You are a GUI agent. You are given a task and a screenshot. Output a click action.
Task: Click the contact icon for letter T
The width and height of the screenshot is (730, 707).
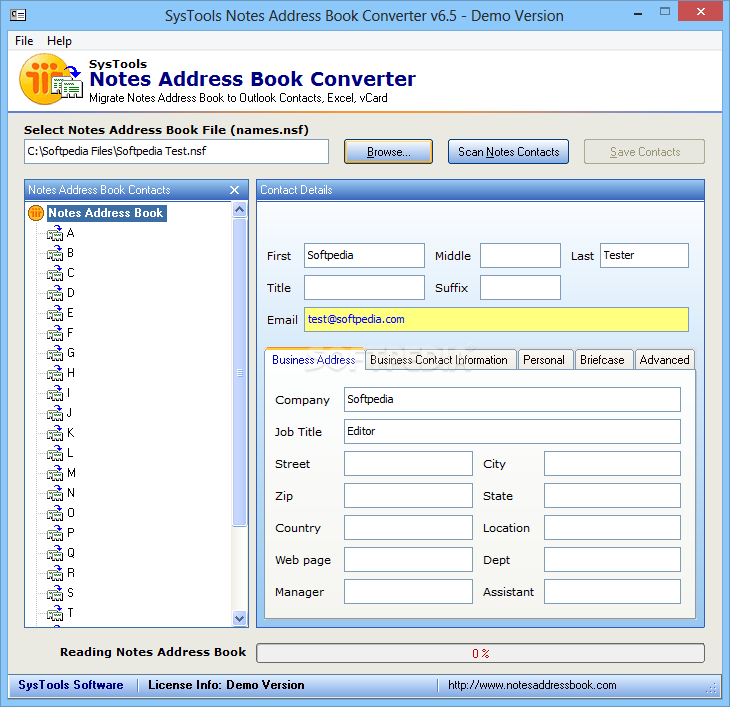[x=55, y=613]
